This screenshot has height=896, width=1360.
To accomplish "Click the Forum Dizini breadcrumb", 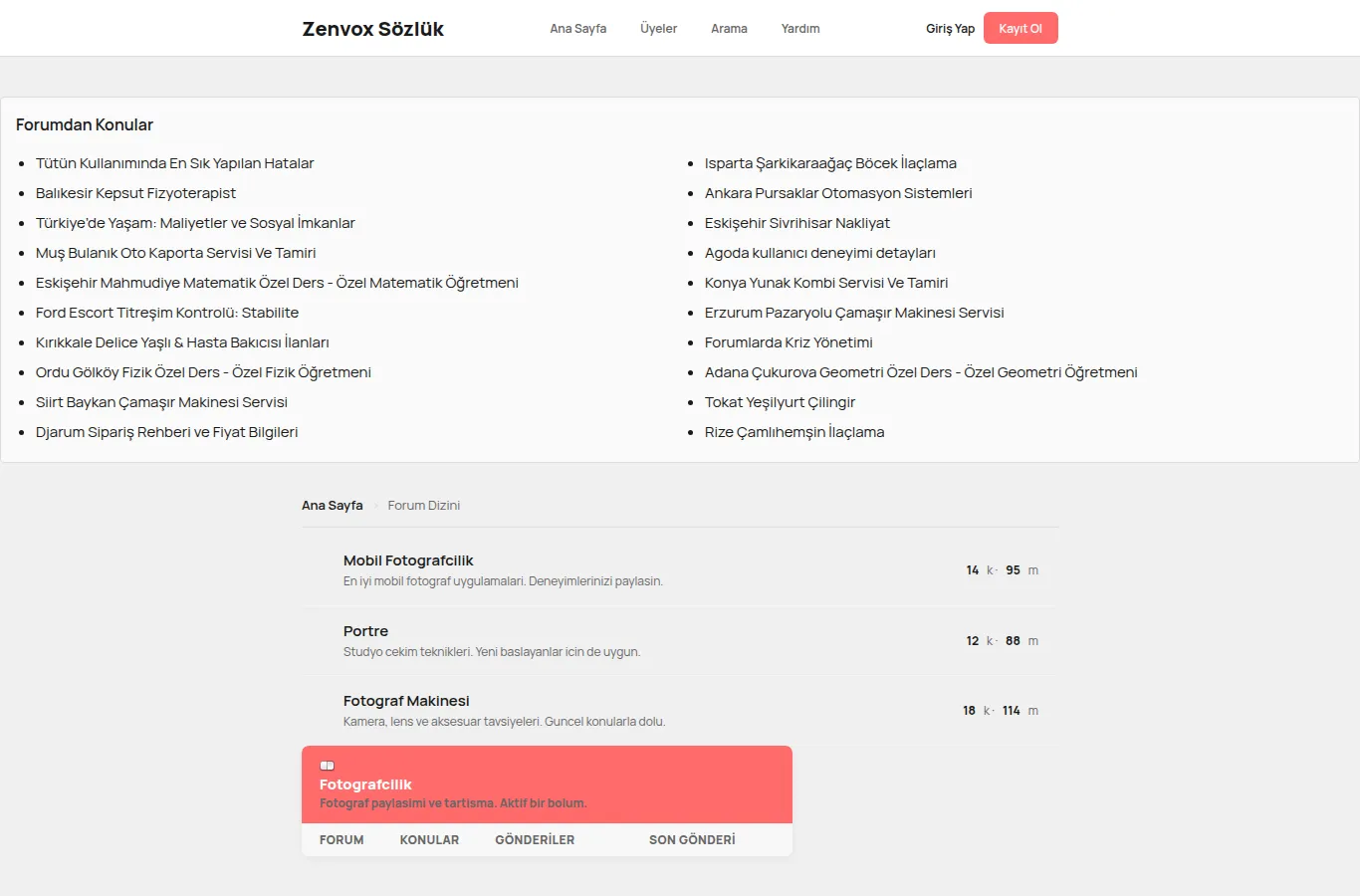I will click(424, 506).
